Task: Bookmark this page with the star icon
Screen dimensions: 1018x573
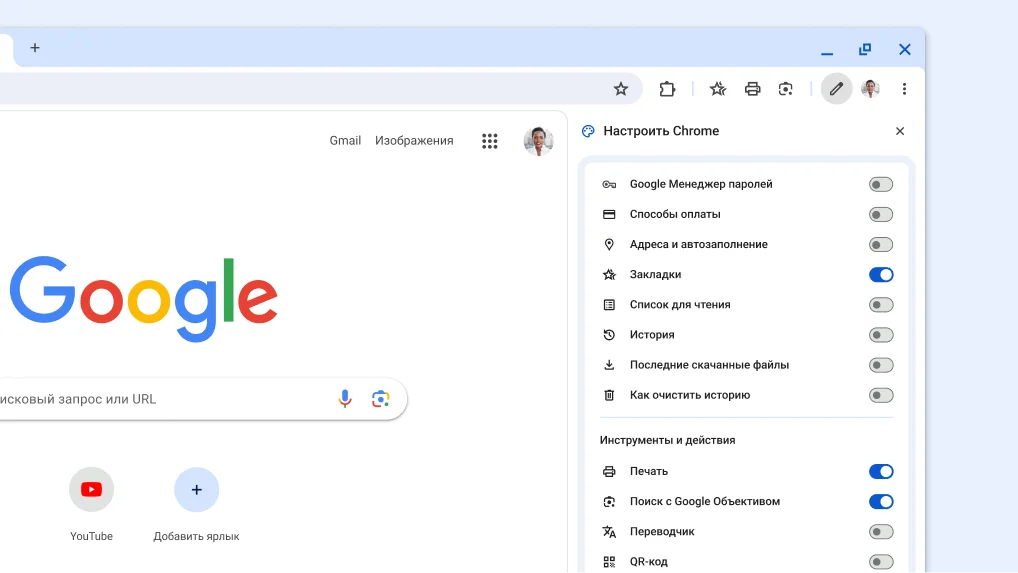Action: [621, 89]
